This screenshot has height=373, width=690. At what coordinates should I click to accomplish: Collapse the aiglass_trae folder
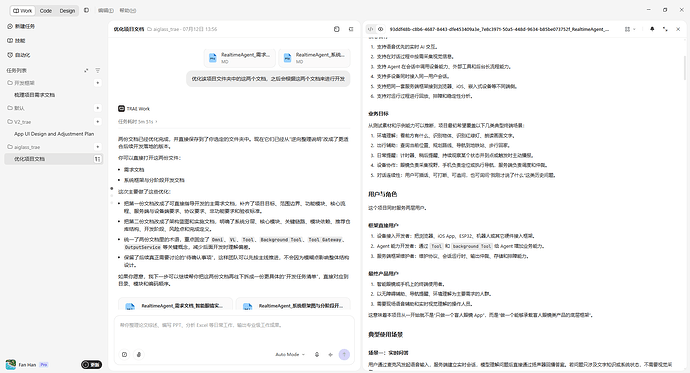[x=23, y=147]
